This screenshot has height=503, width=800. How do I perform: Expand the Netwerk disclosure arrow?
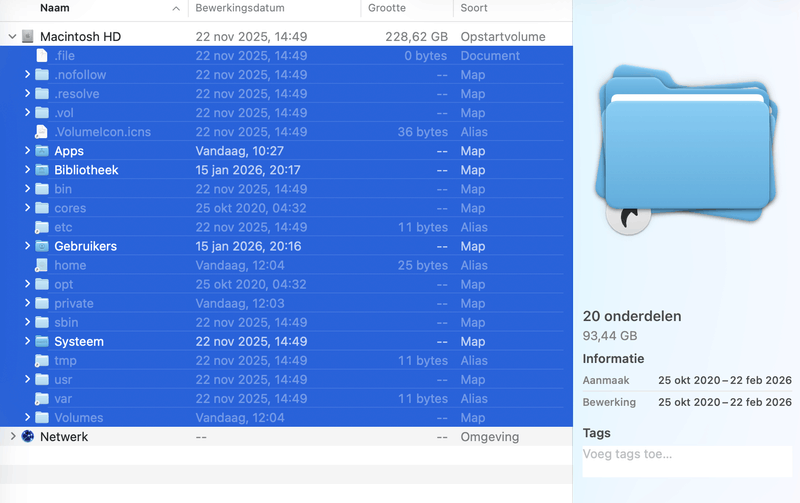coord(13,436)
